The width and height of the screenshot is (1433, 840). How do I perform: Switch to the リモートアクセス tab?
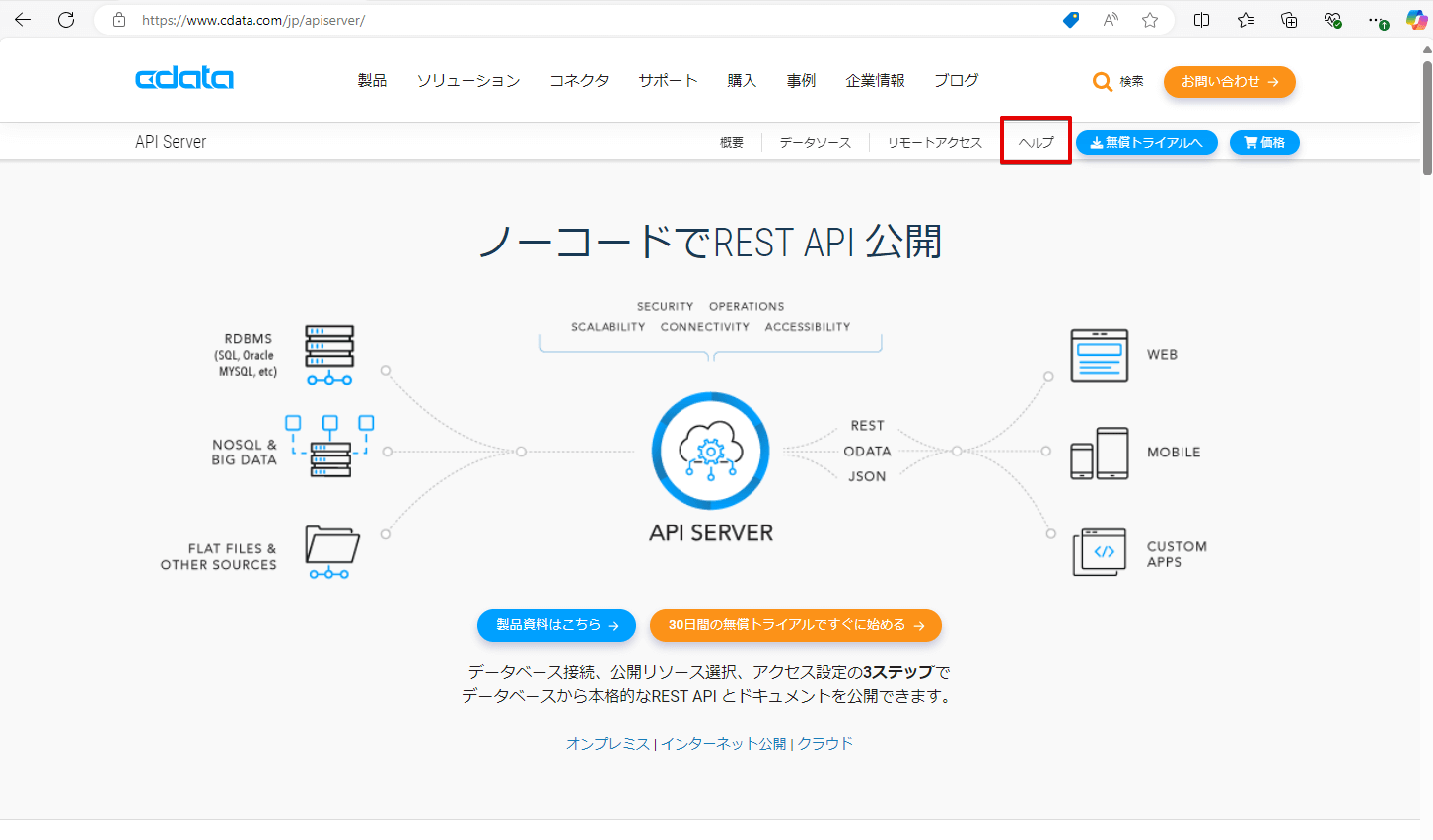(935, 143)
